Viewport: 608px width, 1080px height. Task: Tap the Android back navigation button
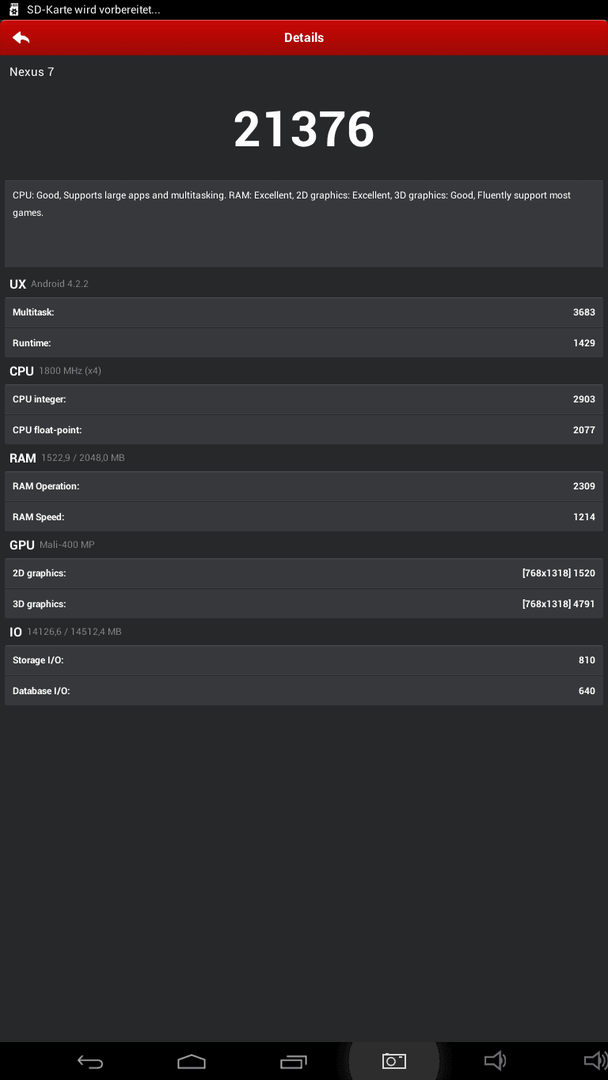[90, 1061]
